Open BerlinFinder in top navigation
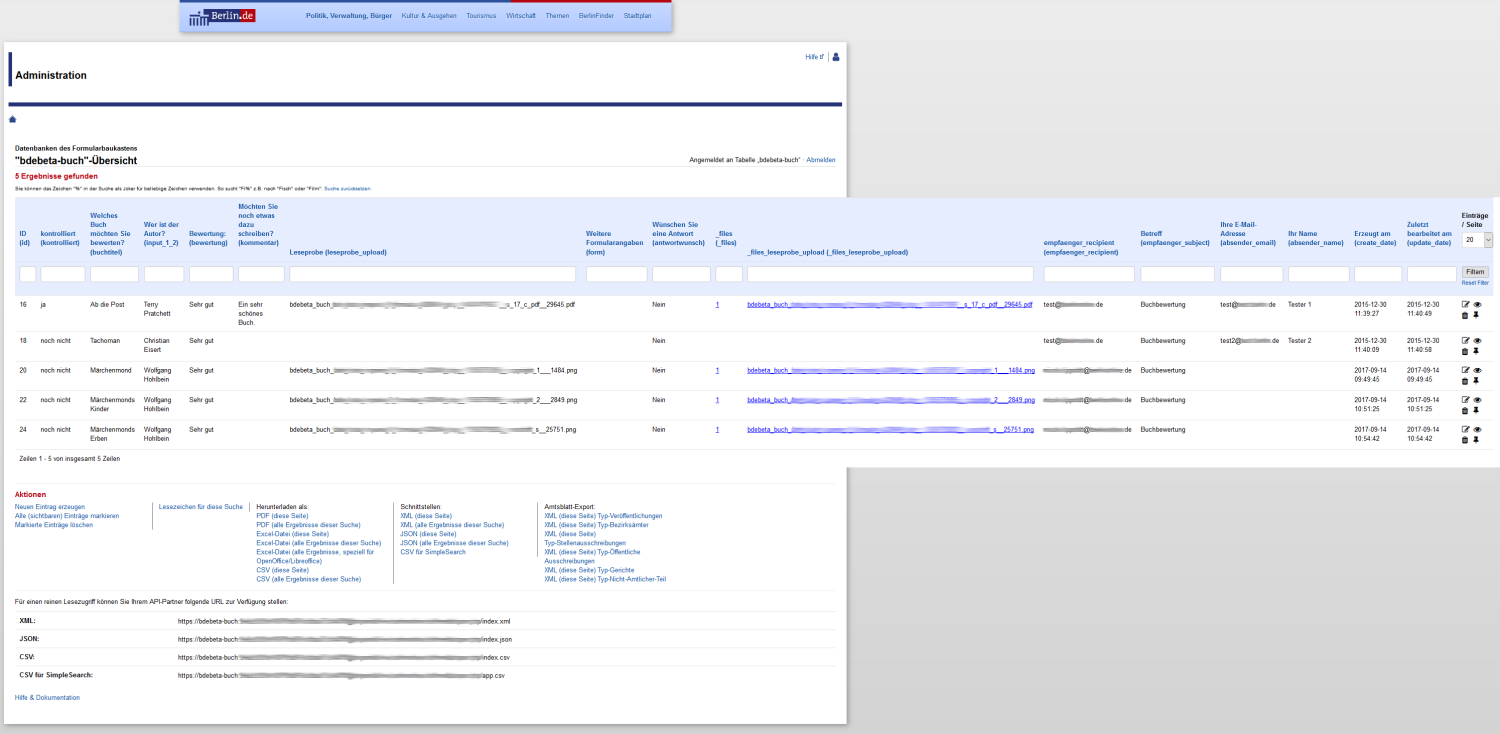Image resolution: width=1500 pixels, height=734 pixels. click(x=596, y=16)
